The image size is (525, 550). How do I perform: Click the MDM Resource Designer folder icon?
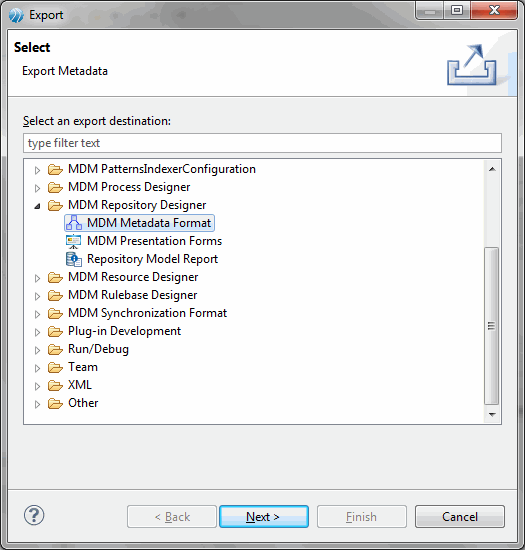pyautogui.click(x=55, y=277)
